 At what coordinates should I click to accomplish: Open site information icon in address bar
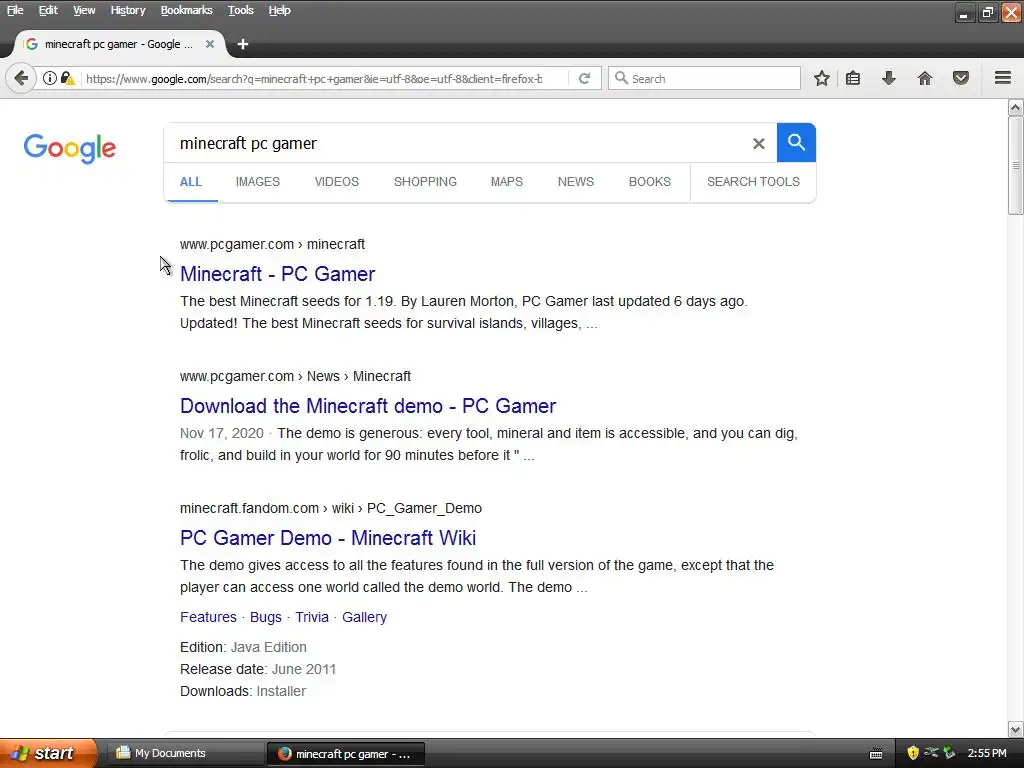coord(50,78)
